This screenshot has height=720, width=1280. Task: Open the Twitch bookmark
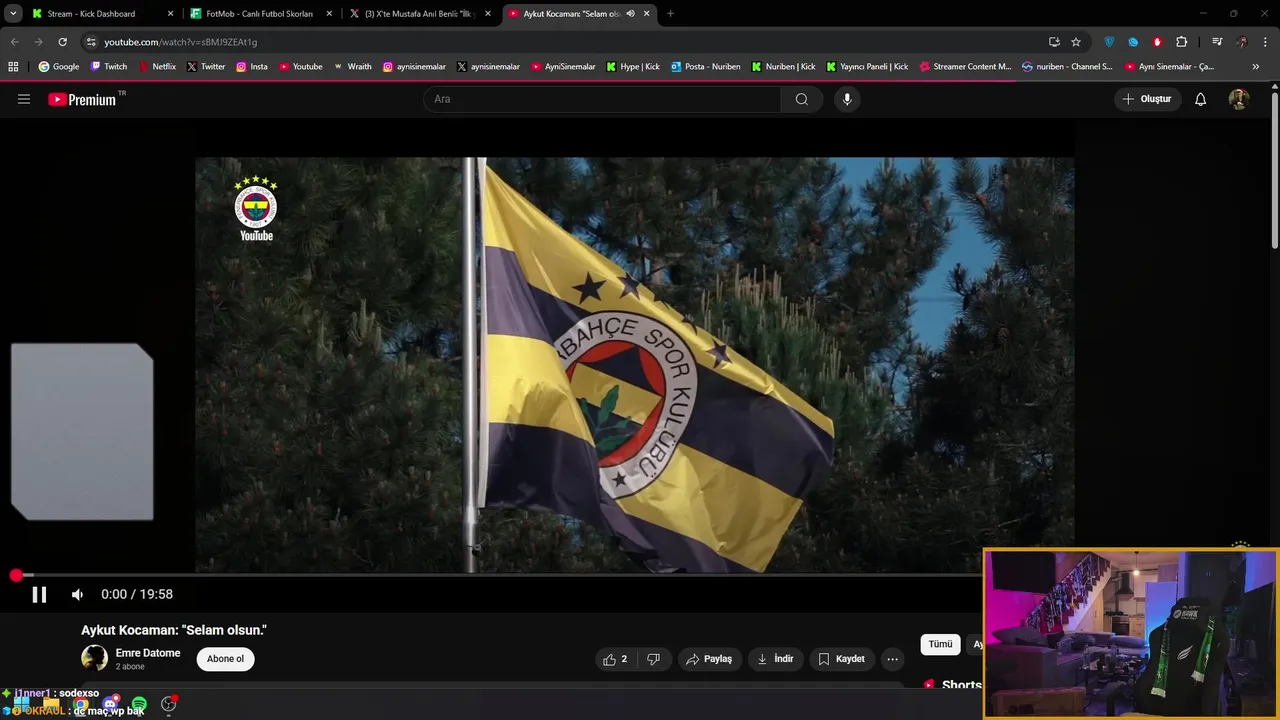(x=109, y=67)
